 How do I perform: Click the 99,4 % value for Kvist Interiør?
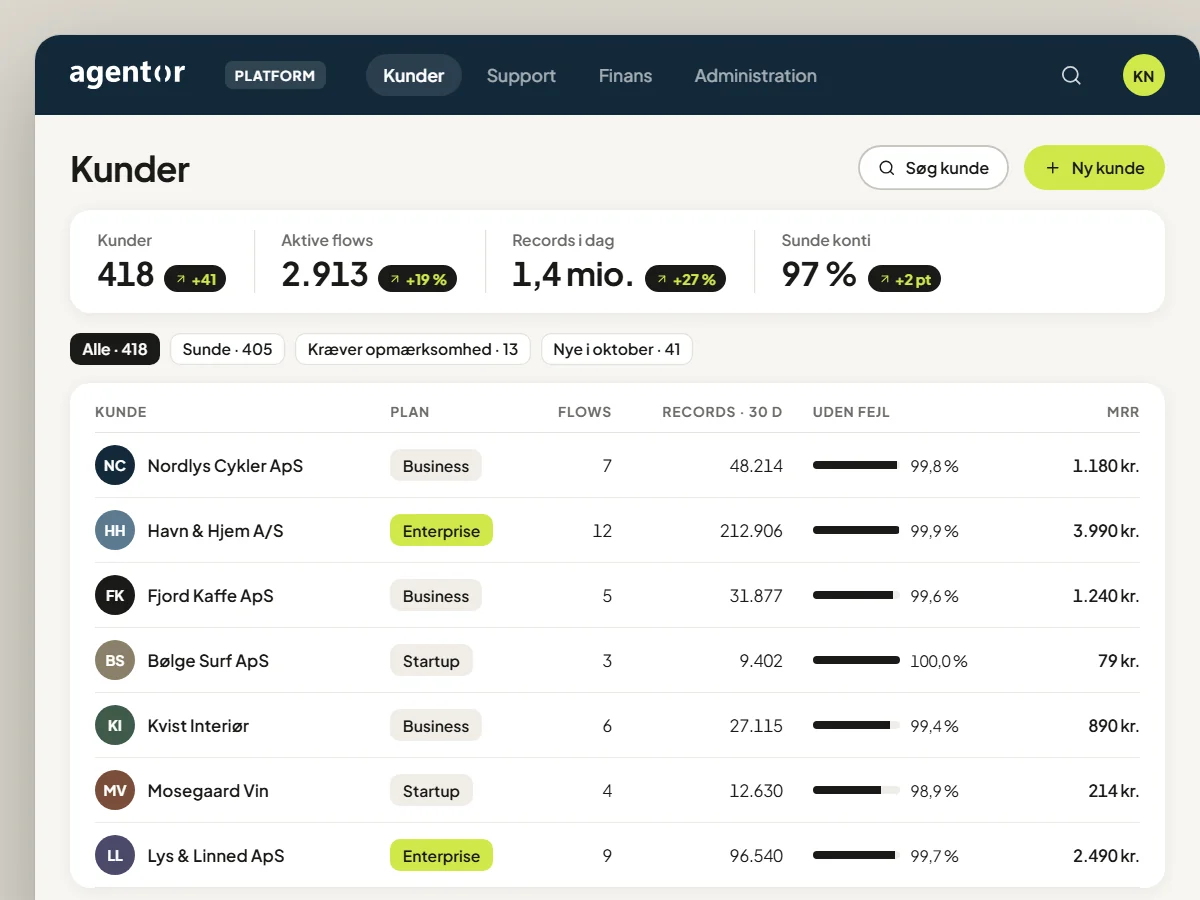[x=934, y=726]
